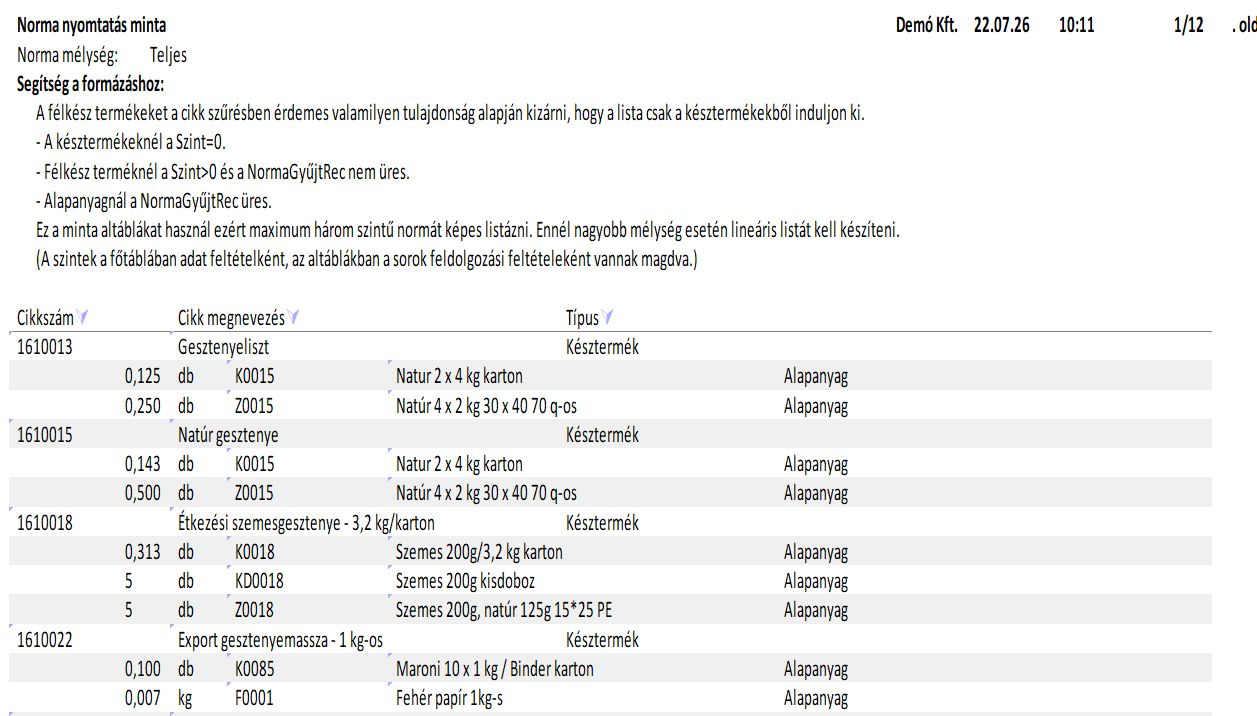Click article number 1610018
Viewport: 1257px width, 716px height.
(x=44, y=523)
